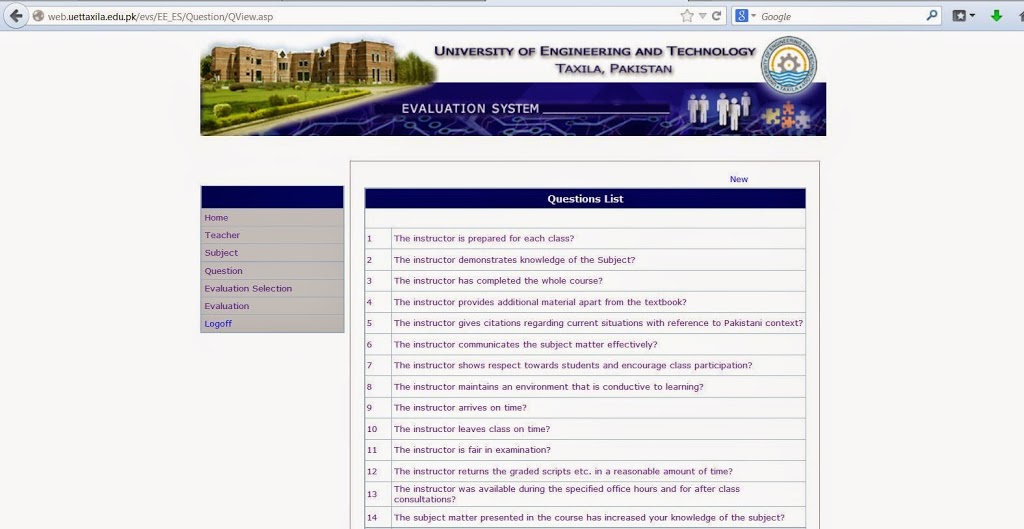Open 'The instructor arrives on time?'
Image resolution: width=1024 pixels, height=529 pixels.
[460, 408]
